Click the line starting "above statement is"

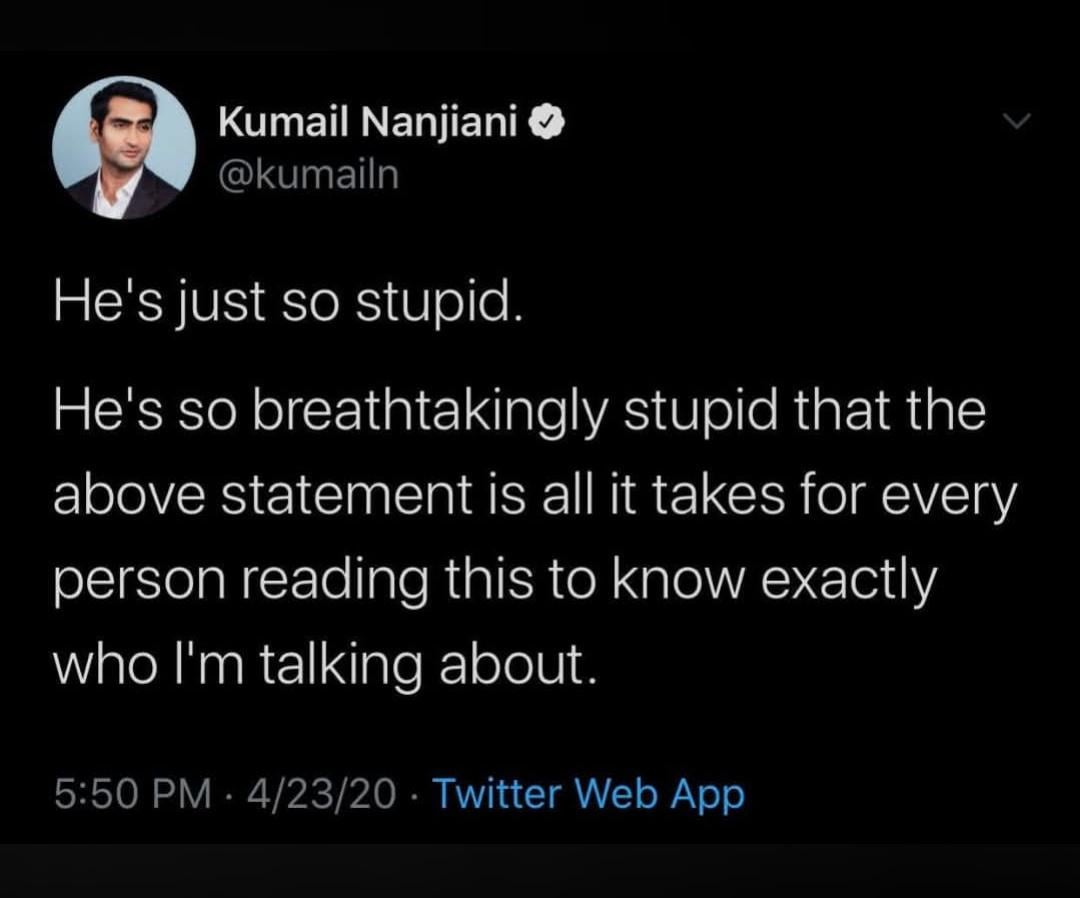tap(533, 498)
